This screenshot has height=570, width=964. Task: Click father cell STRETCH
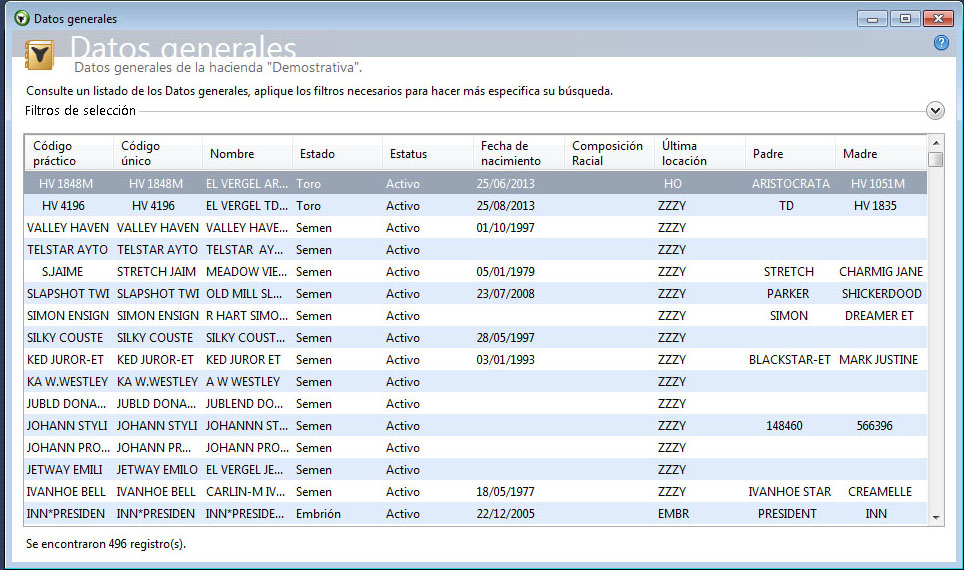click(x=788, y=272)
